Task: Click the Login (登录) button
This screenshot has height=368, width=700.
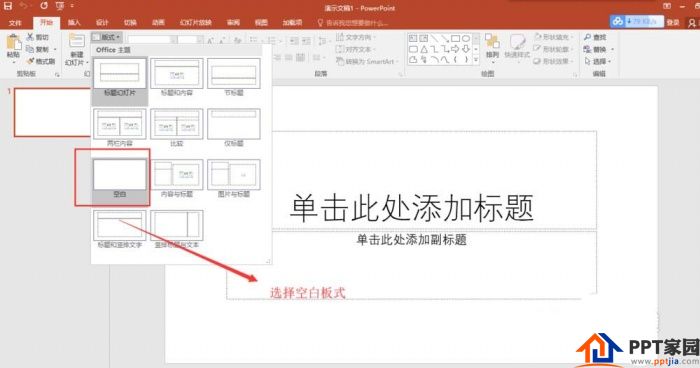Action: tap(673, 22)
